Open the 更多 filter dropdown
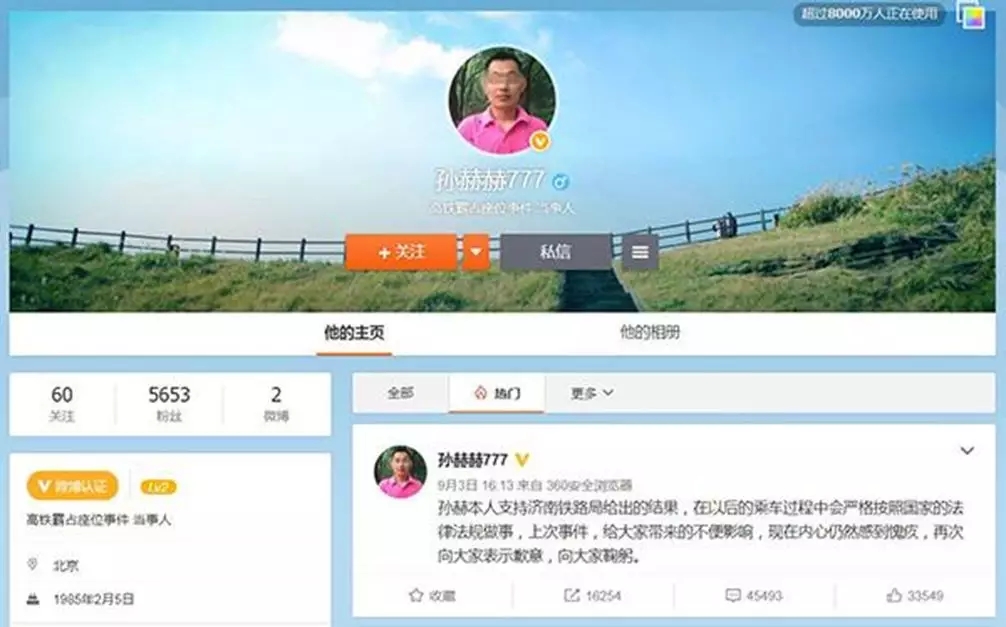The image size is (1006, 627). (592, 393)
